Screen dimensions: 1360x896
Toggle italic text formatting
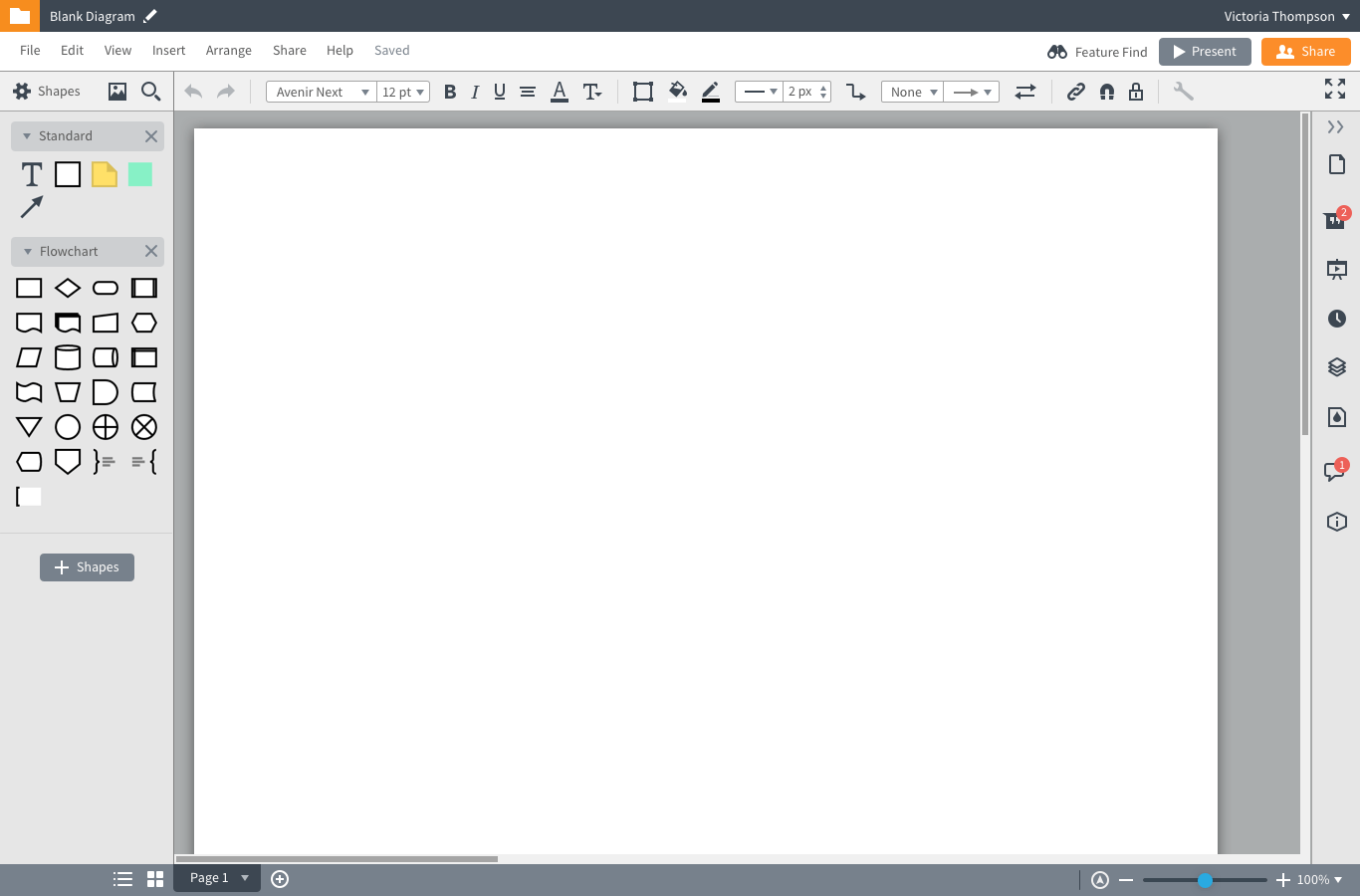[475, 91]
